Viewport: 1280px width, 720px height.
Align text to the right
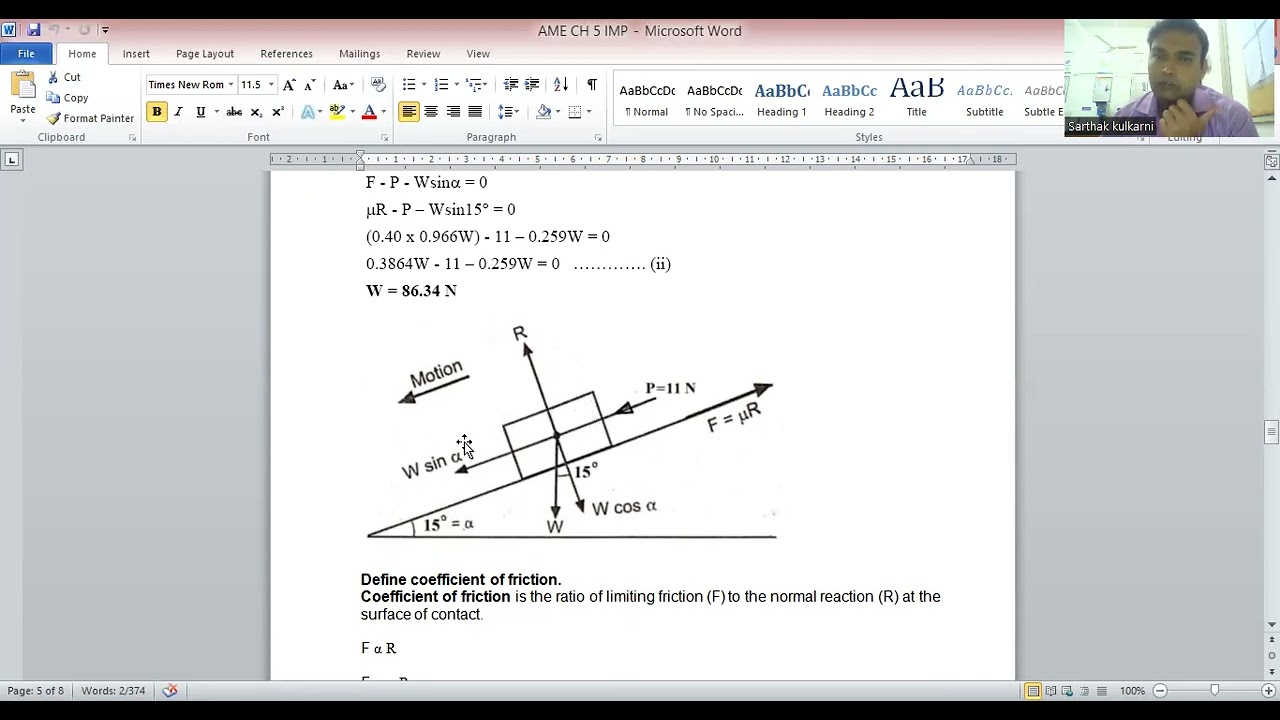coord(453,112)
